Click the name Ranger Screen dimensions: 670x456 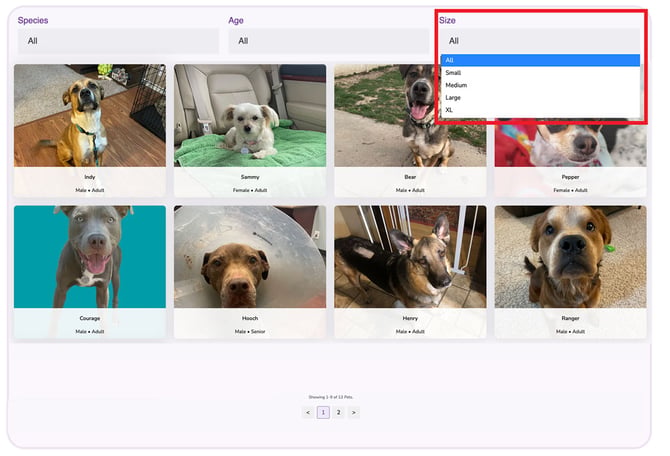[x=570, y=318]
